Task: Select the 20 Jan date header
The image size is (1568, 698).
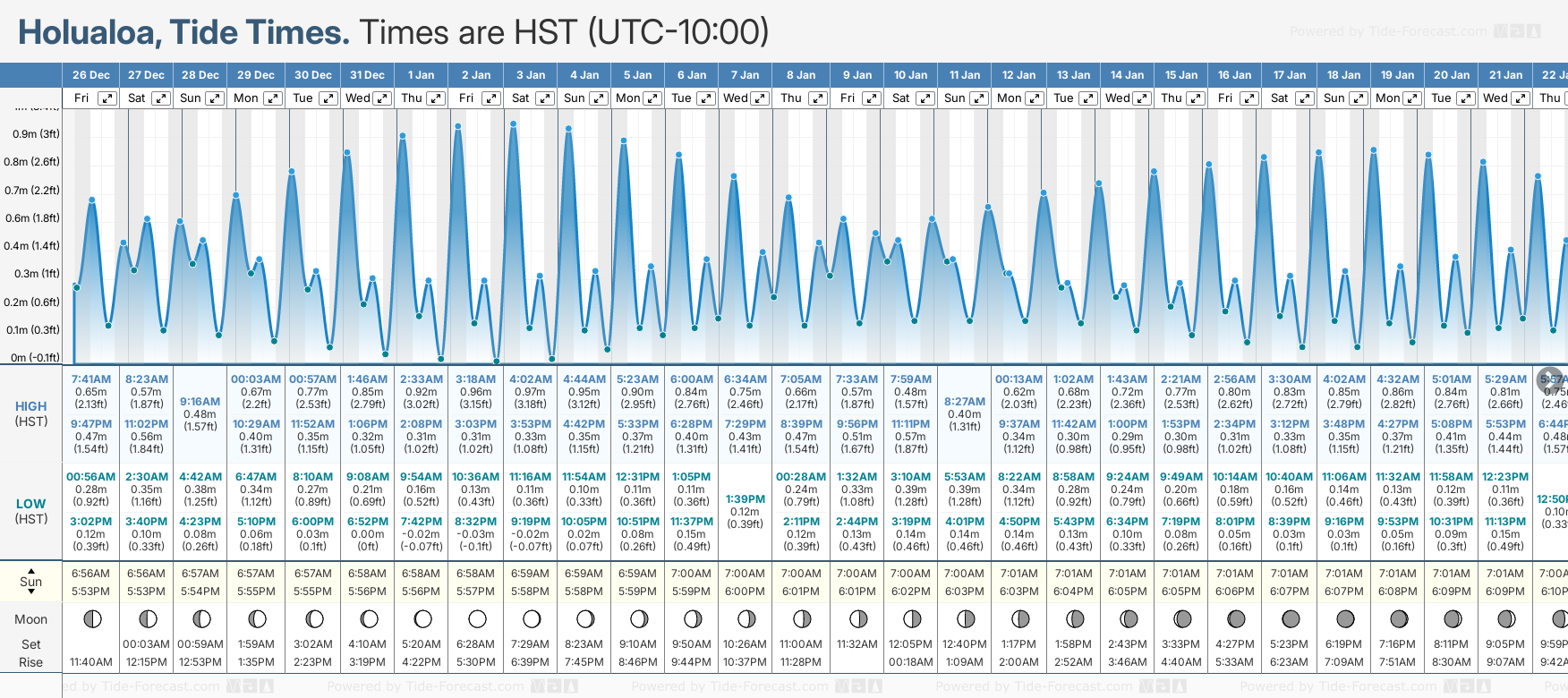Action: (1452, 75)
